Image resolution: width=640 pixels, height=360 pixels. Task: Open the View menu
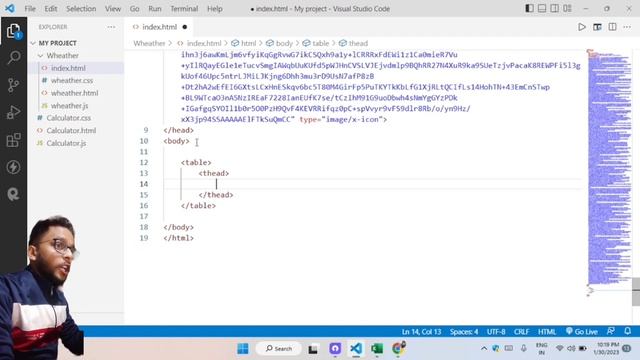click(113, 9)
